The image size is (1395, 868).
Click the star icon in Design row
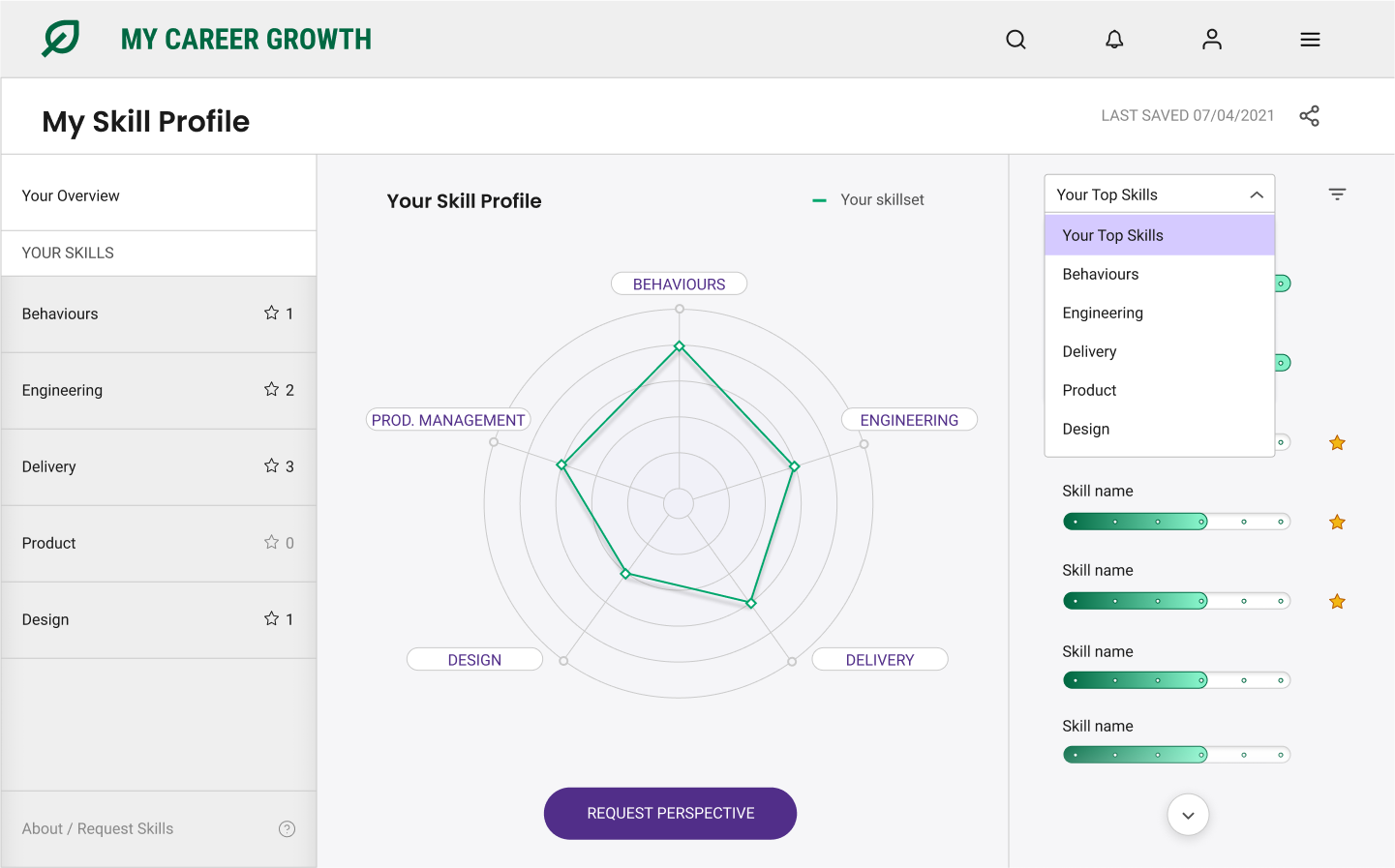pyautogui.click(x=271, y=618)
